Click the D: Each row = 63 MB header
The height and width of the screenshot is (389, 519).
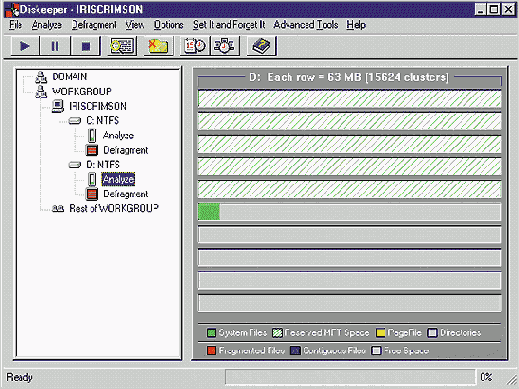pos(349,77)
